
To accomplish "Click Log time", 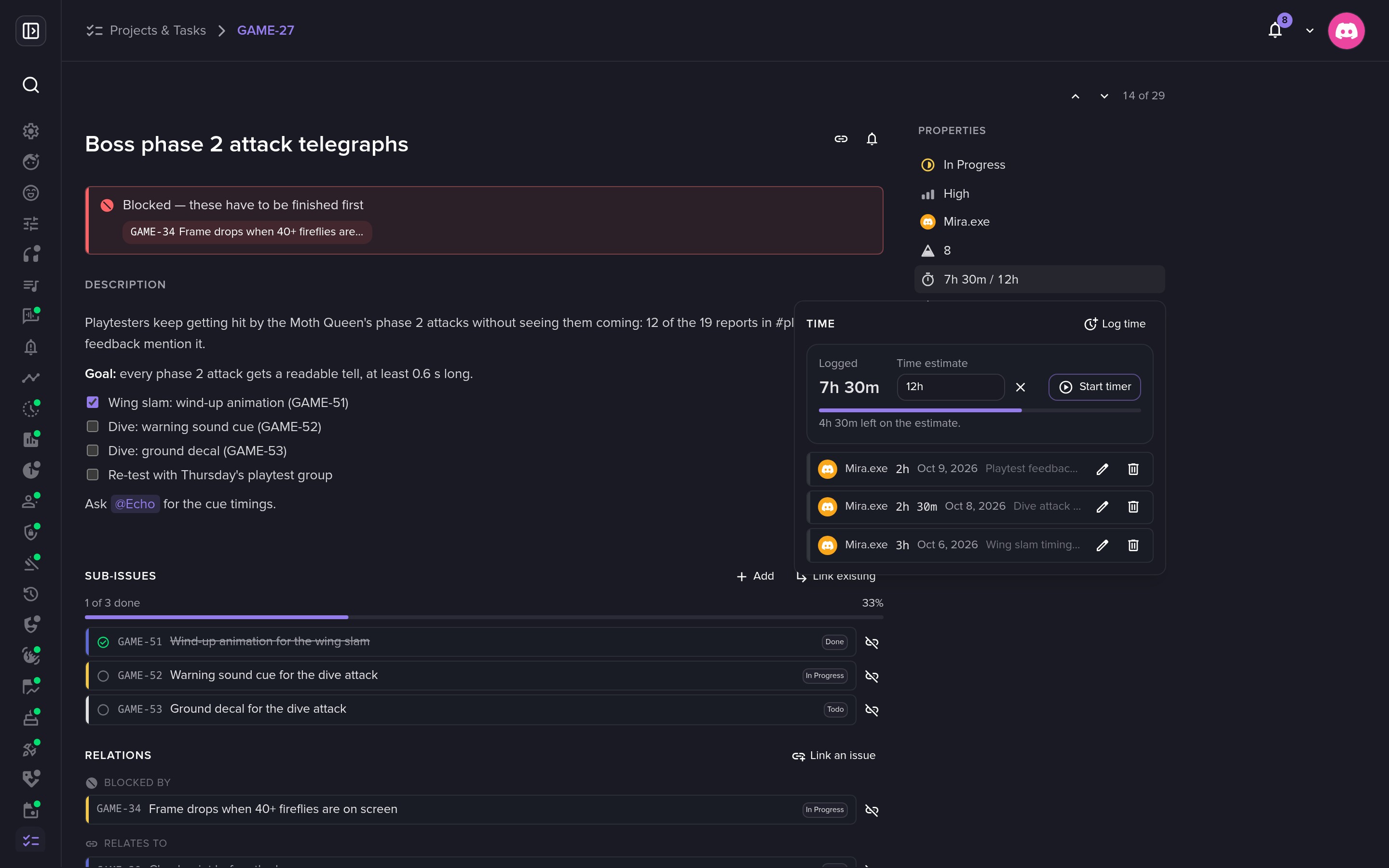I will [1114, 324].
